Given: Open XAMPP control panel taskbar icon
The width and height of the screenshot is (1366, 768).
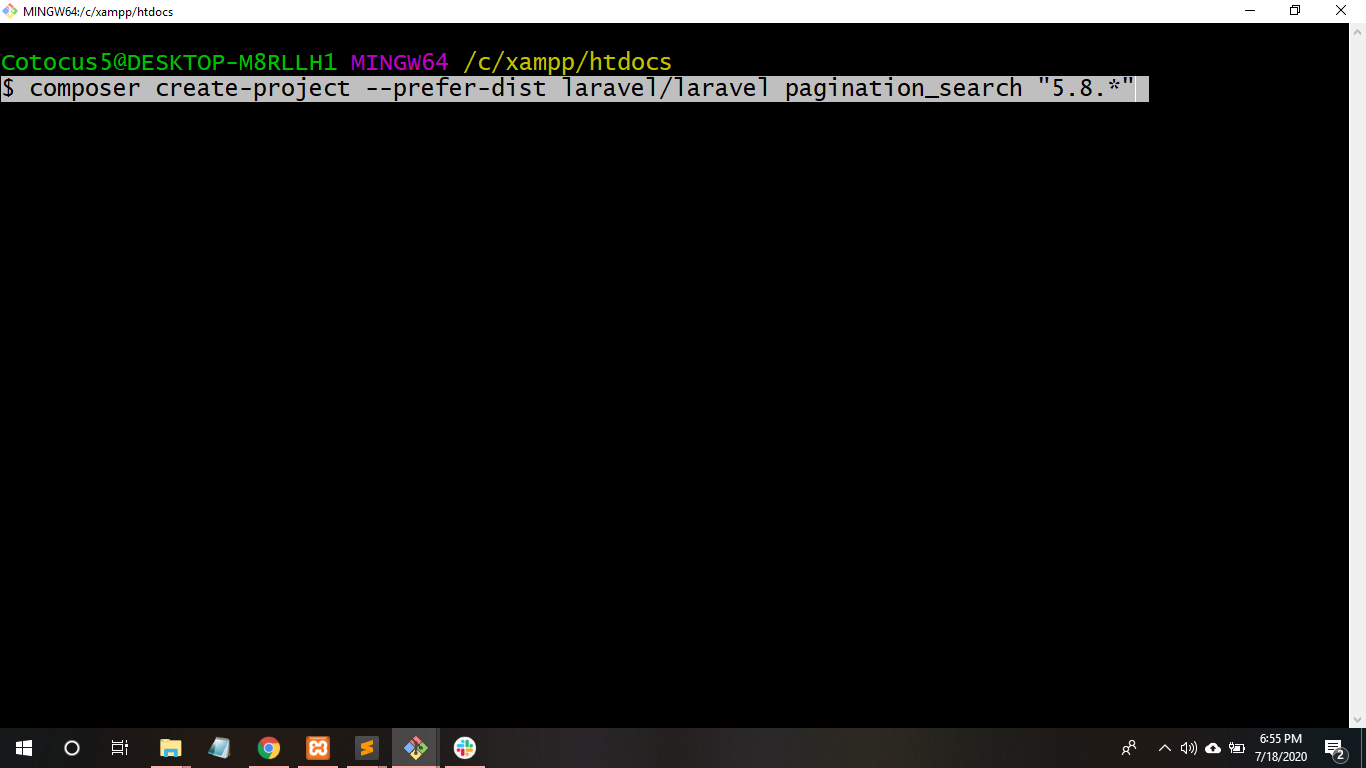Looking at the screenshot, I should point(318,748).
